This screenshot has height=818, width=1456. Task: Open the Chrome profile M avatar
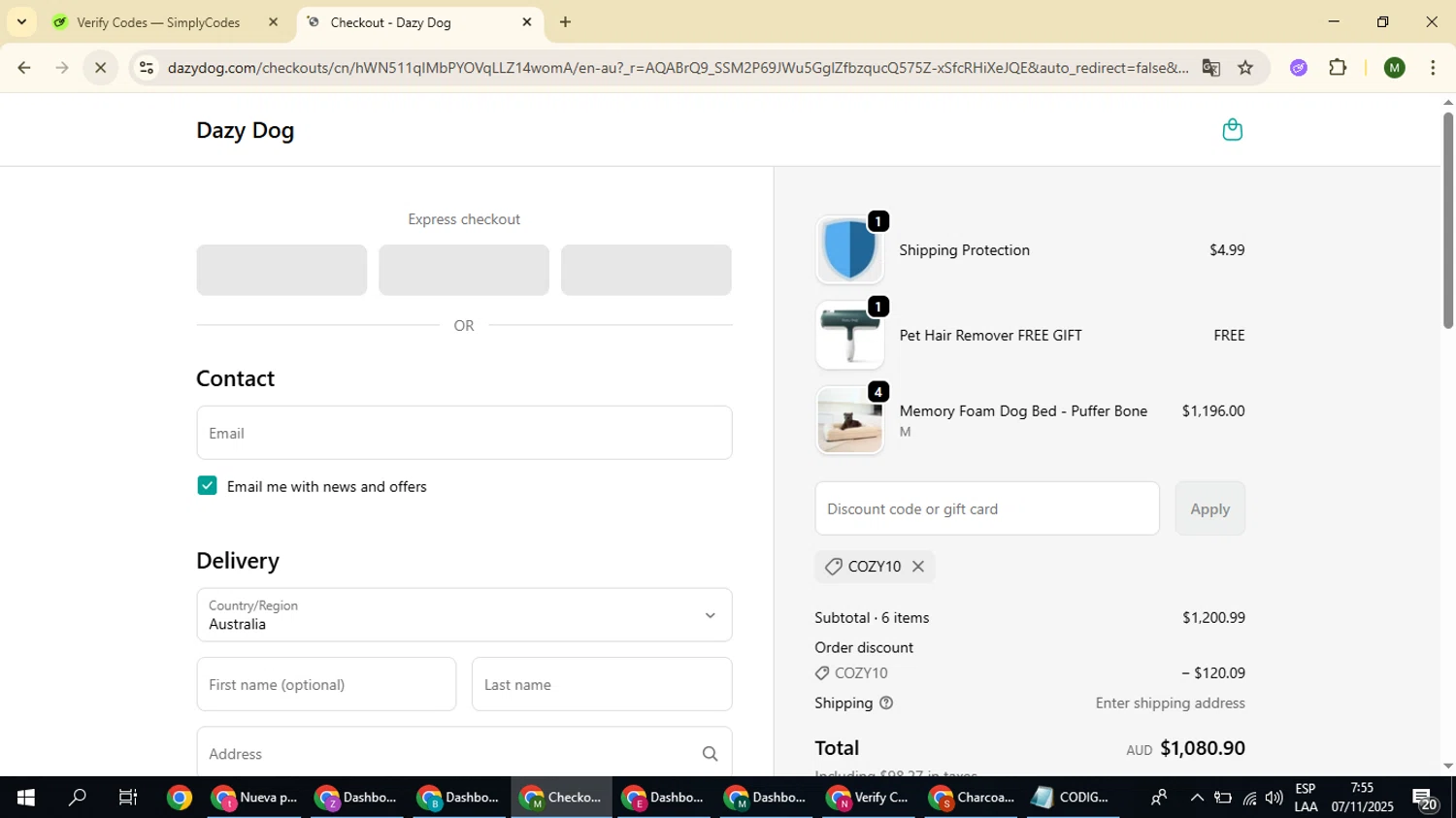(x=1395, y=68)
